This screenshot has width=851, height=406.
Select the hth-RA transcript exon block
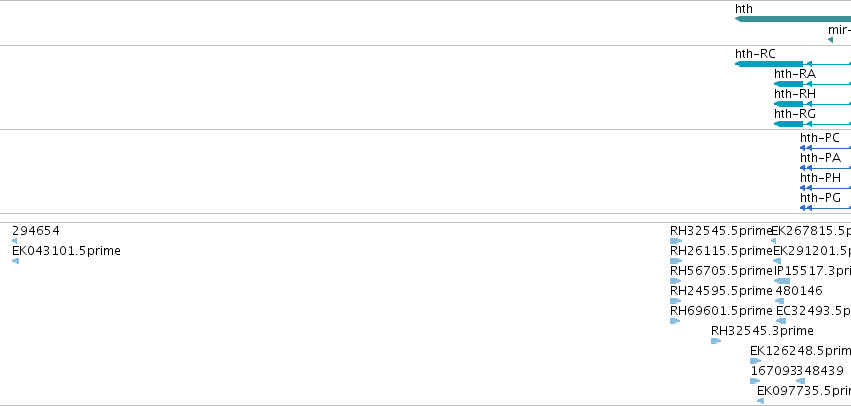click(789, 84)
